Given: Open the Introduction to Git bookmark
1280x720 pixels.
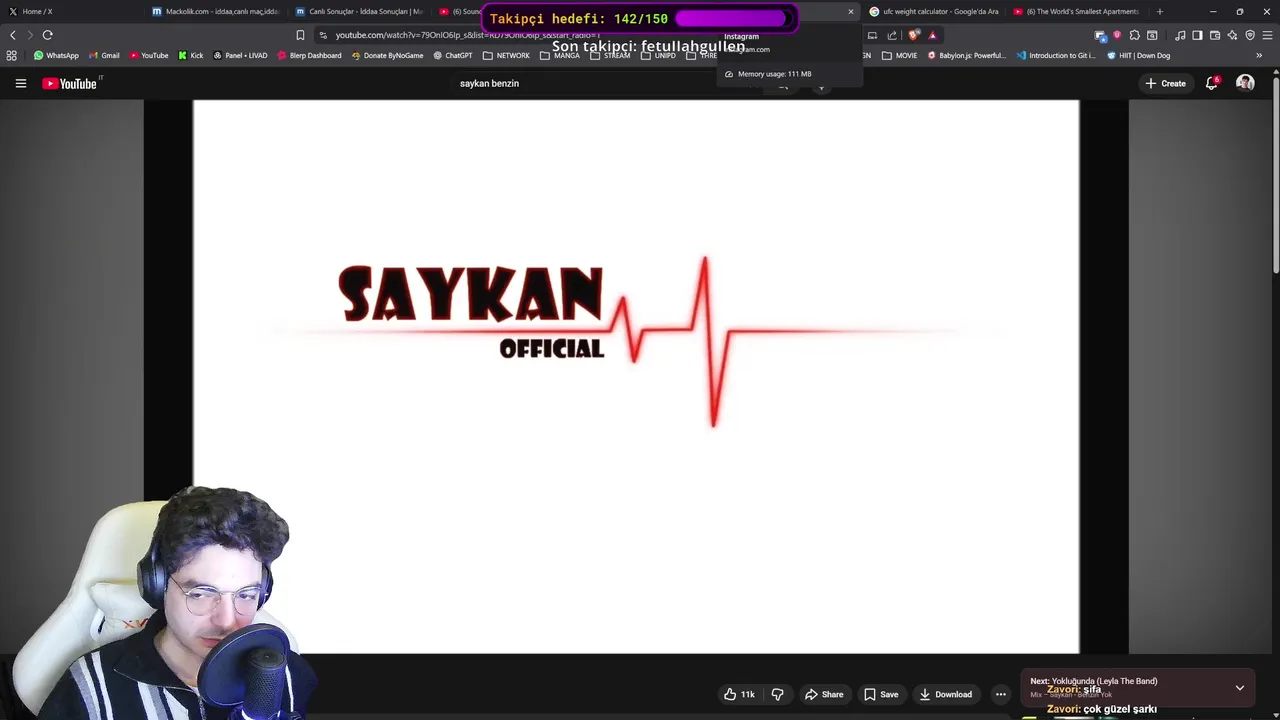Looking at the screenshot, I should coord(1056,55).
